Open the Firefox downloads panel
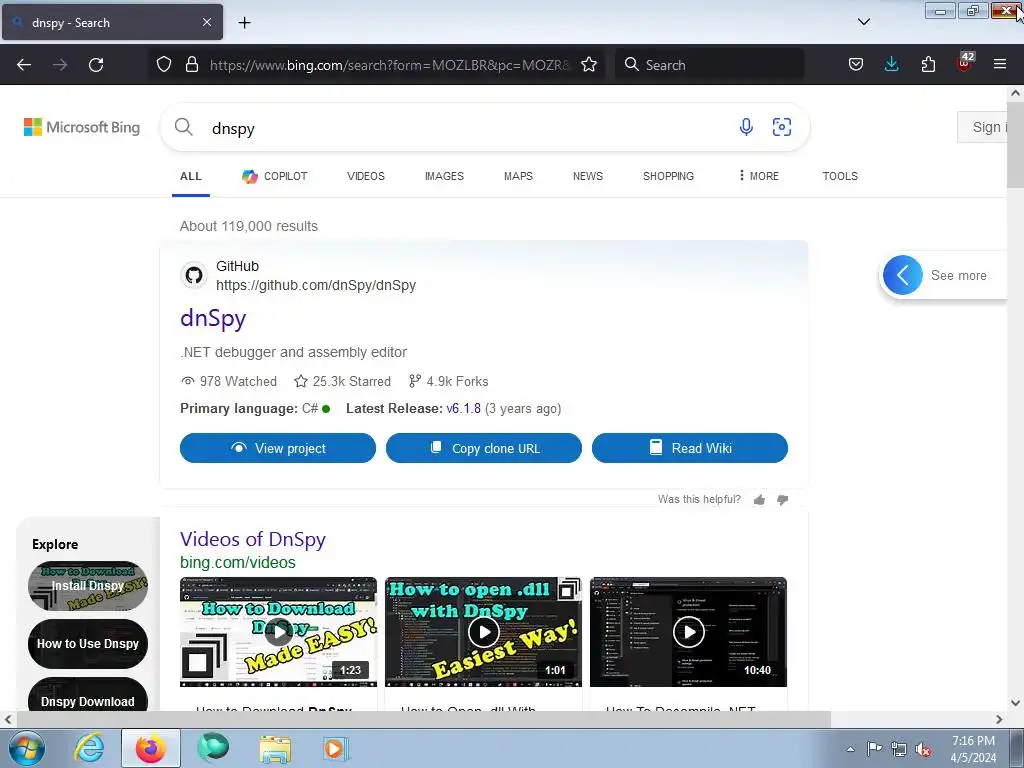Screen dimensions: 1024x768 coord(891,65)
